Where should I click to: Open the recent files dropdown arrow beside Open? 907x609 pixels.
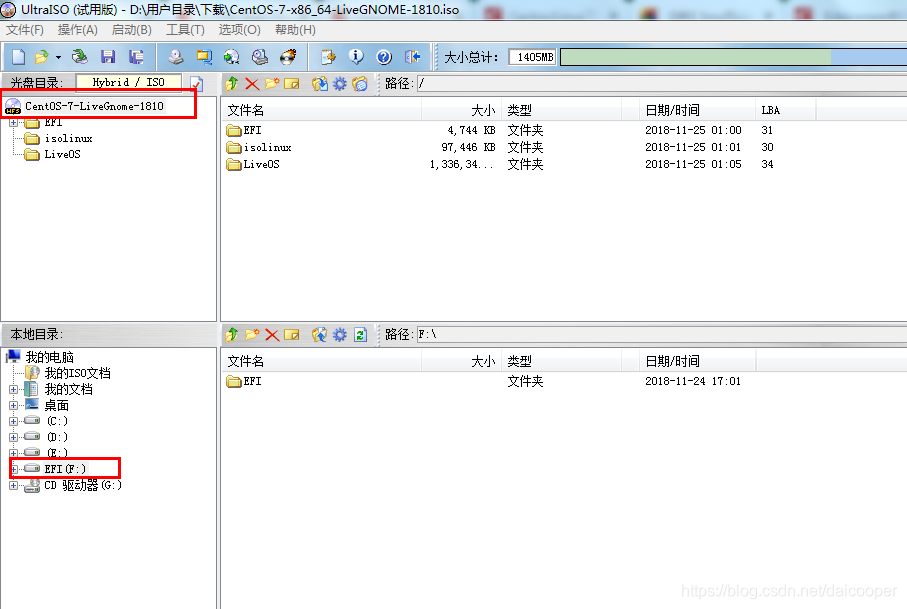tap(58, 57)
